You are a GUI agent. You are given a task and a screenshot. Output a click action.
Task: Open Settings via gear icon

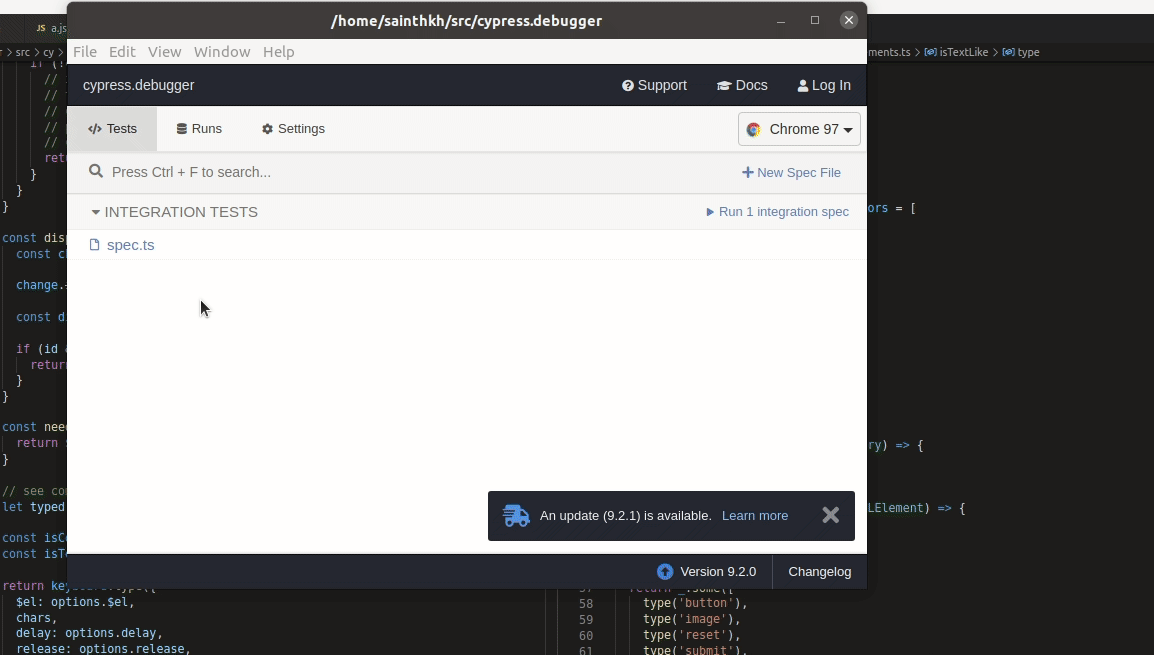point(266,129)
